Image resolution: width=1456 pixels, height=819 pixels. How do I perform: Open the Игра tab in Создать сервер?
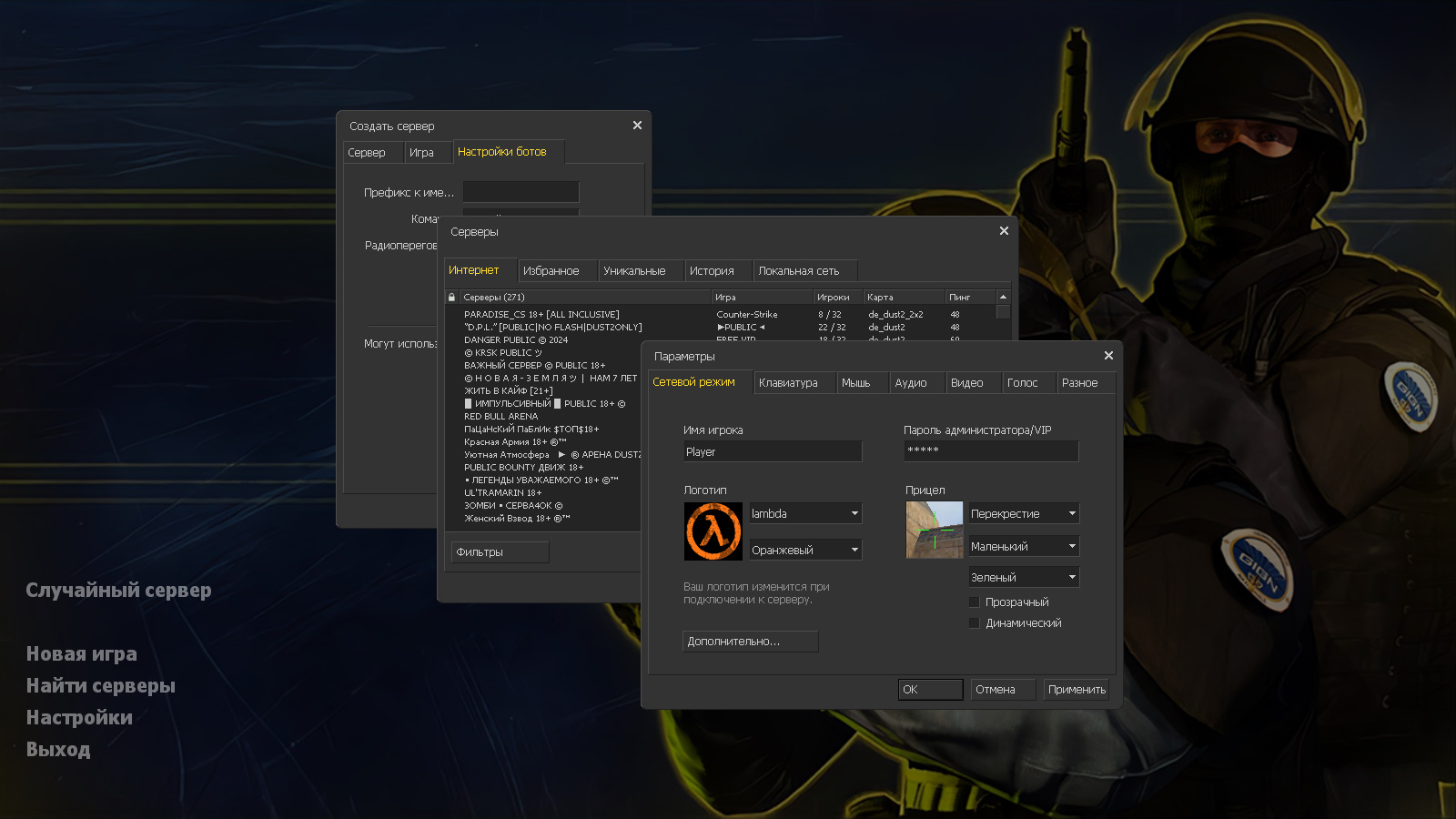(x=428, y=152)
